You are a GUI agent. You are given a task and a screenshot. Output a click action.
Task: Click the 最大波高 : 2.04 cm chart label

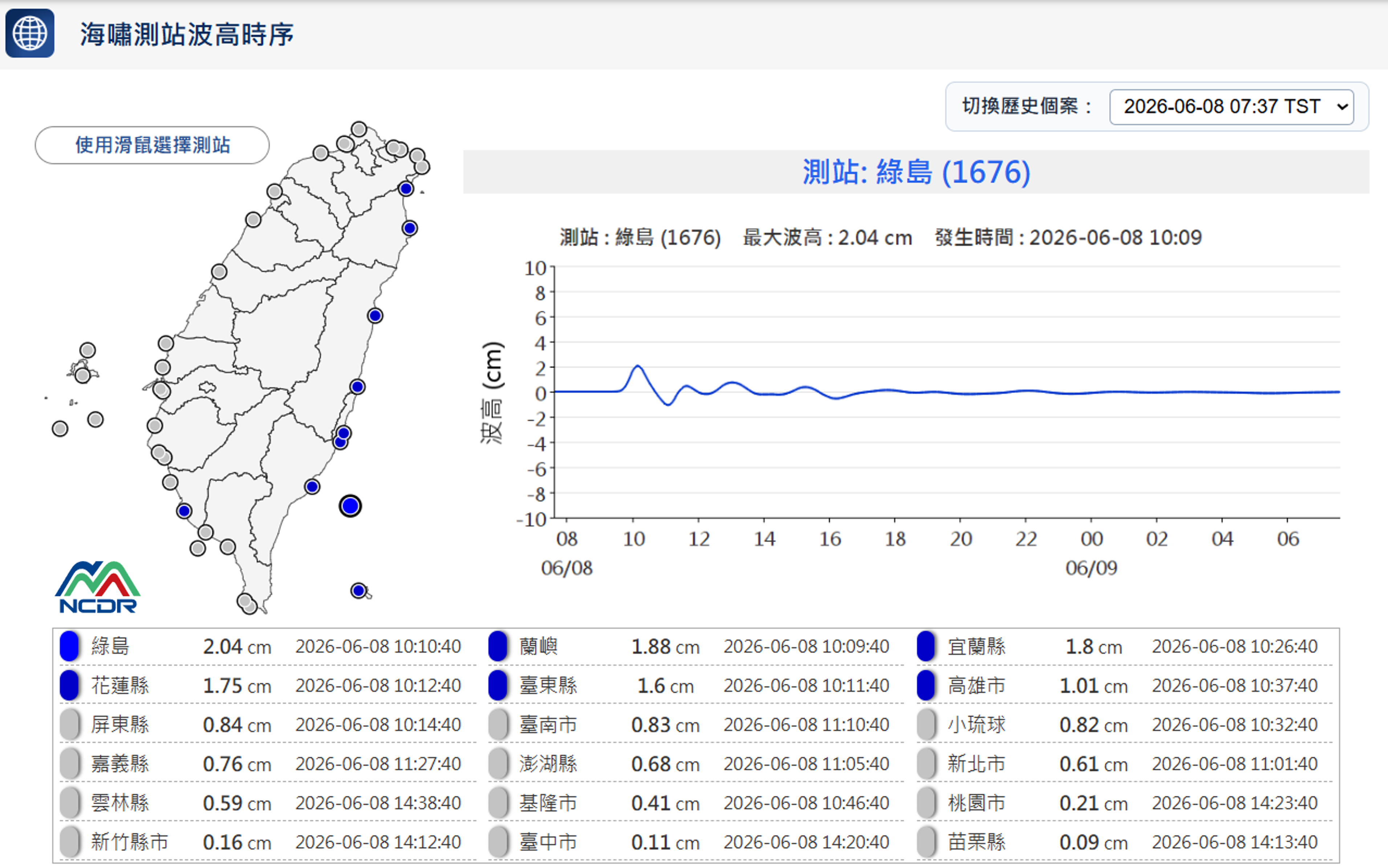point(828,237)
